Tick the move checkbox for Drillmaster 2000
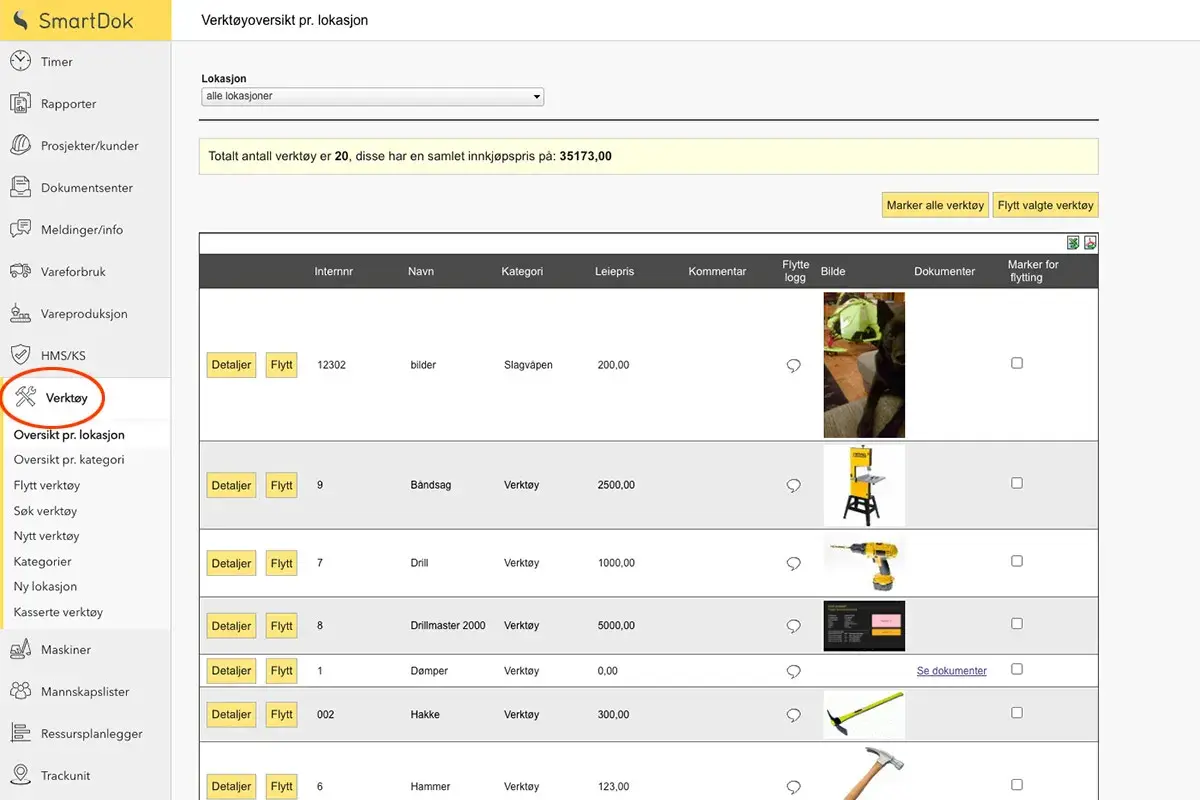Image resolution: width=1200 pixels, height=800 pixels. point(1017,623)
